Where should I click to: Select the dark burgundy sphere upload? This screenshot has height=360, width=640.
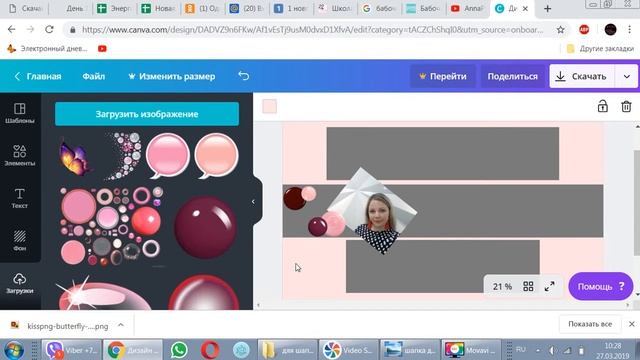pos(205,227)
